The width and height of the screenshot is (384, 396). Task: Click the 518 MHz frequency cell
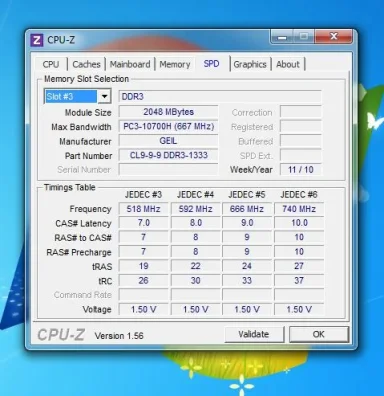pyautogui.click(x=143, y=209)
